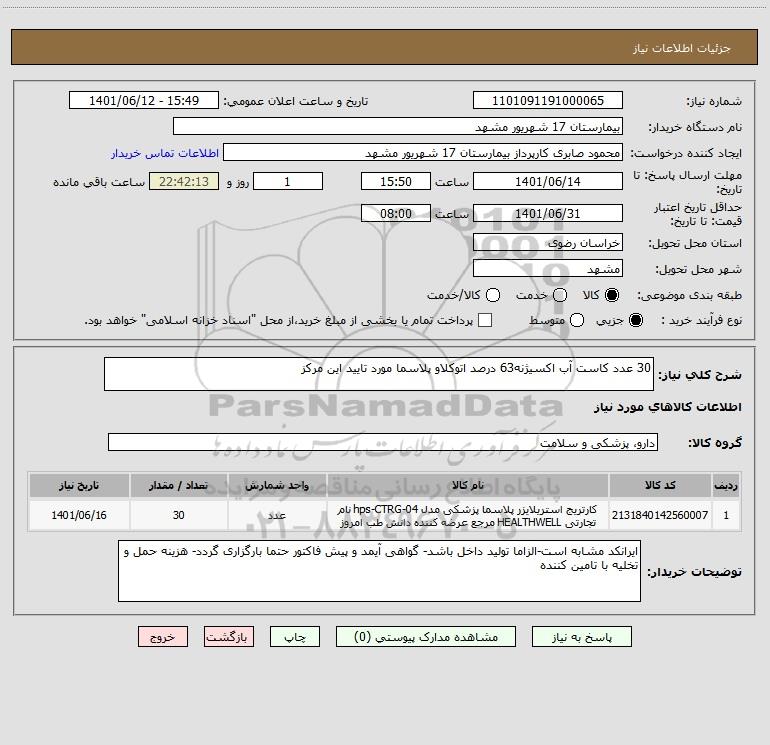Click the quantity cell 30
Viewport: 770px width, 745px height.
pos(178,515)
